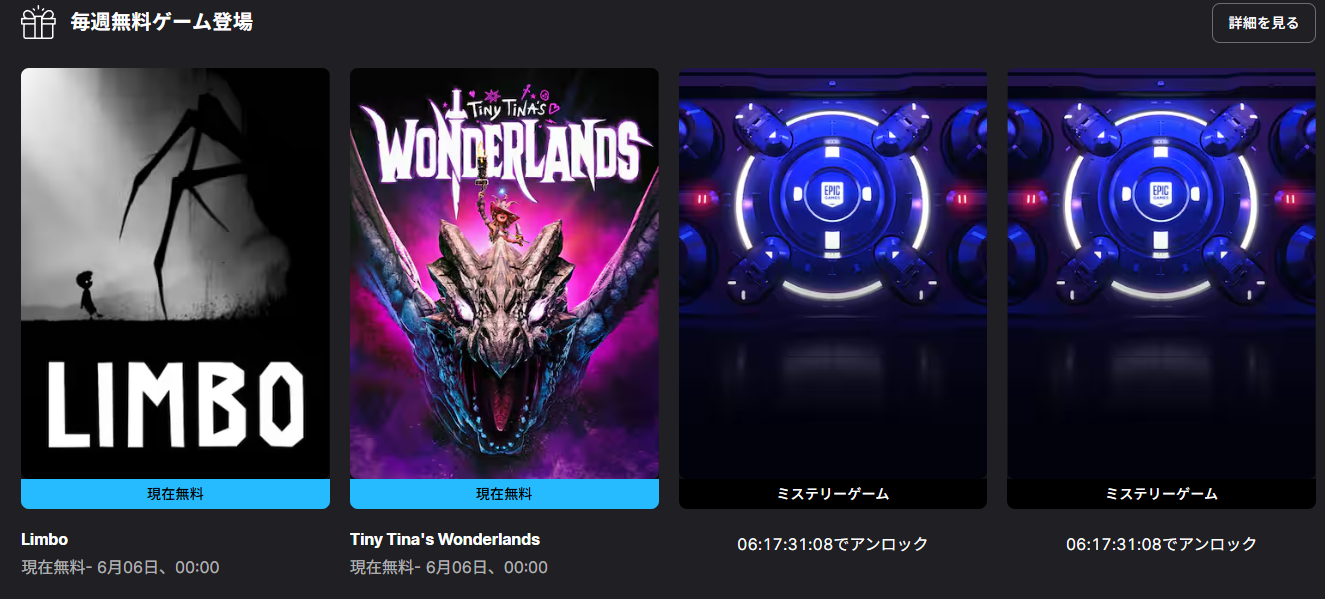Open the Tiny Tina's Wonderlands title link
Viewport: 1325px width, 599px height.
(x=445, y=539)
